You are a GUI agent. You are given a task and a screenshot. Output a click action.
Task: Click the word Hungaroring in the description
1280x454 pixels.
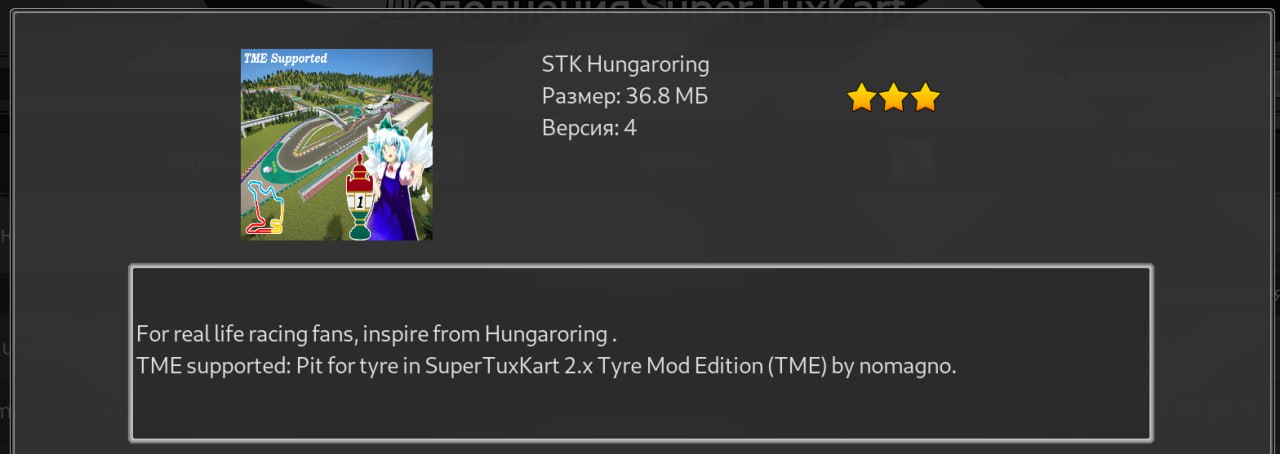(x=547, y=333)
